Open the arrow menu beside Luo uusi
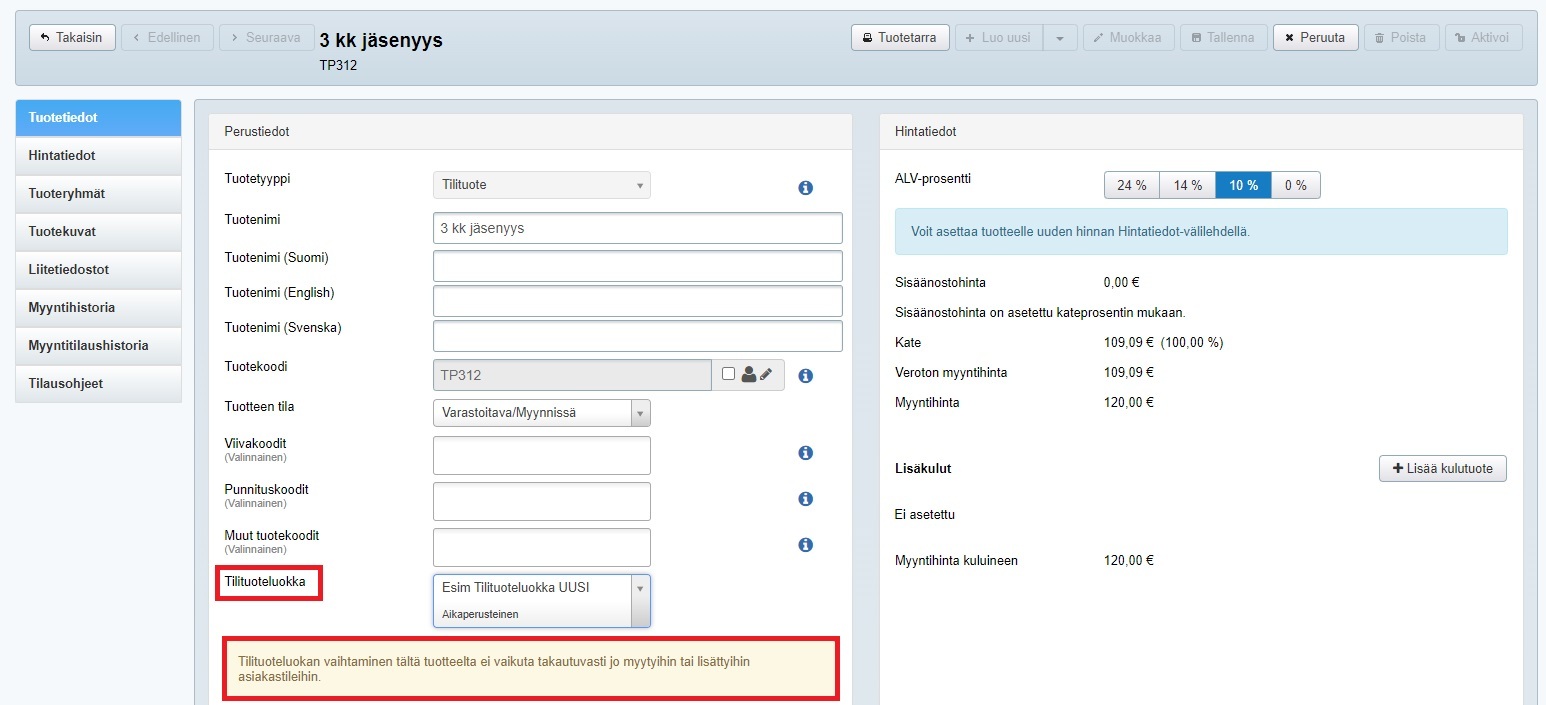The height and width of the screenshot is (705, 1546). (x=1060, y=38)
